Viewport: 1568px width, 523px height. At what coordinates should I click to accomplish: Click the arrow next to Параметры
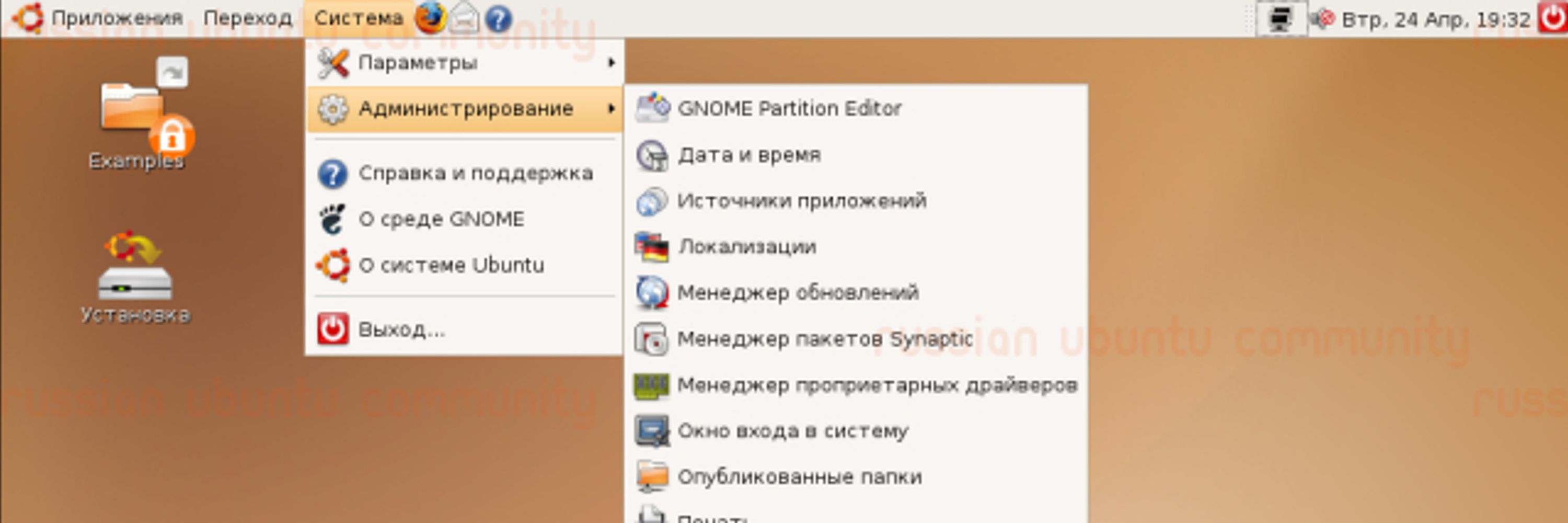pos(612,63)
